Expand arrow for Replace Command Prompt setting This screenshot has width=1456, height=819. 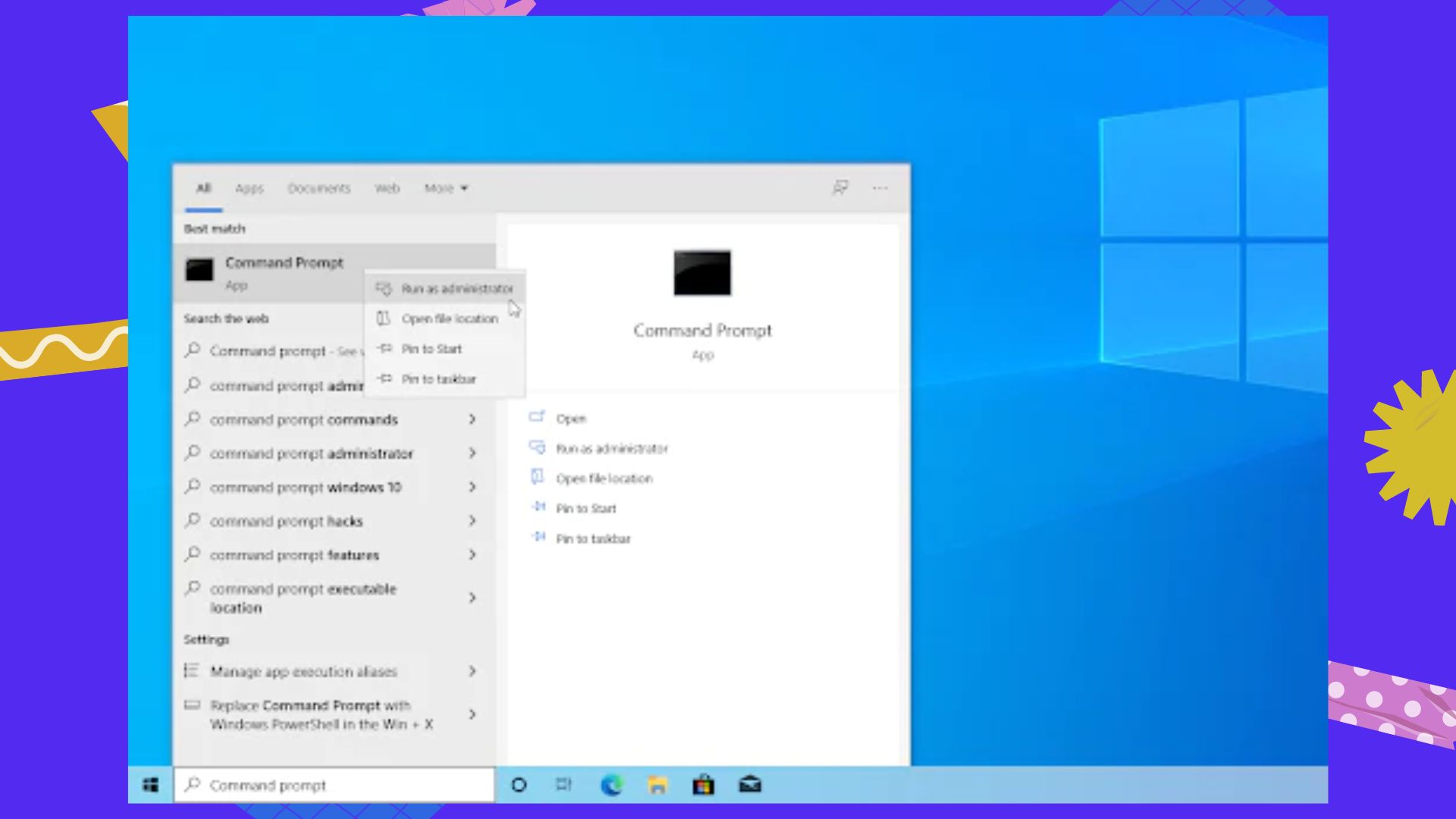point(472,714)
